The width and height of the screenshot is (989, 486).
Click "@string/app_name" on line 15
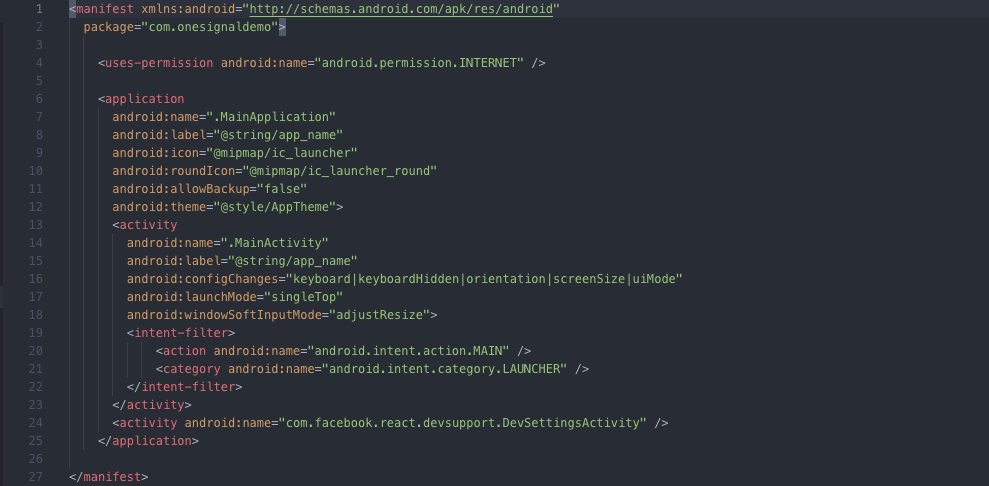(293, 261)
